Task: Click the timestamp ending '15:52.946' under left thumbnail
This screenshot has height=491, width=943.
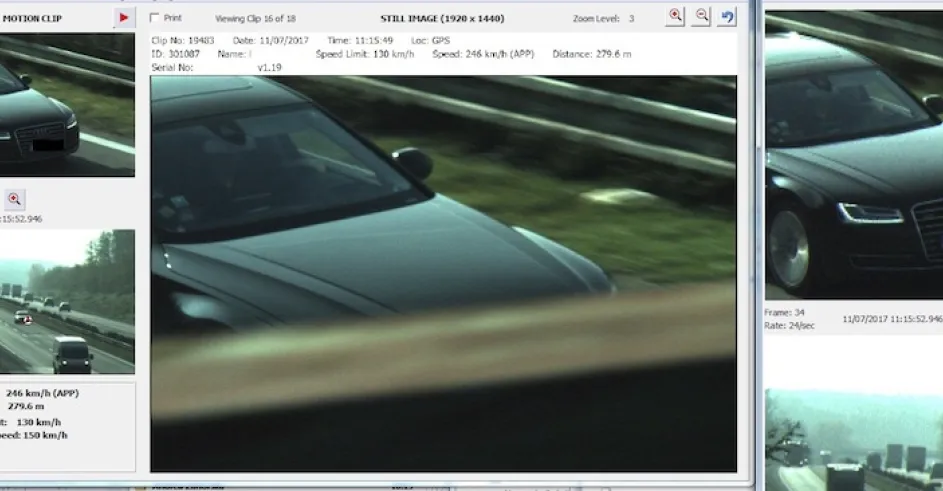Action: pyautogui.click(x=21, y=219)
